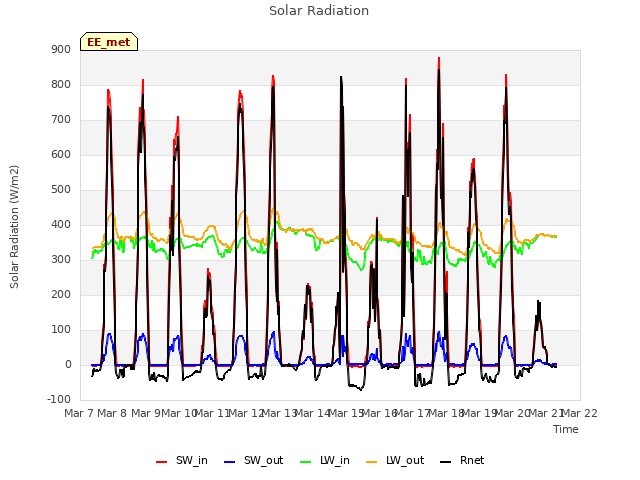Click the Solar Radiation chart title
This screenshot has height=480, width=640.
tap(319, 11)
